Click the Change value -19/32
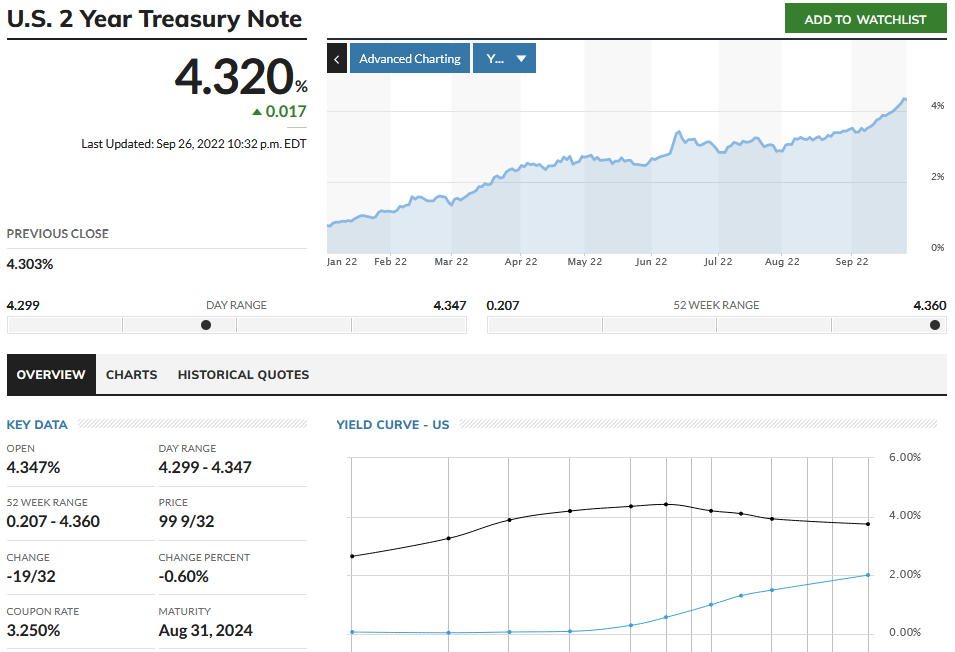 31,577
